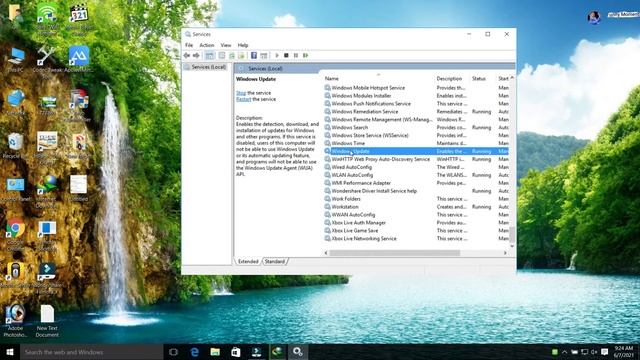Select Wondershare Driver Install Service help row

coord(416,191)
